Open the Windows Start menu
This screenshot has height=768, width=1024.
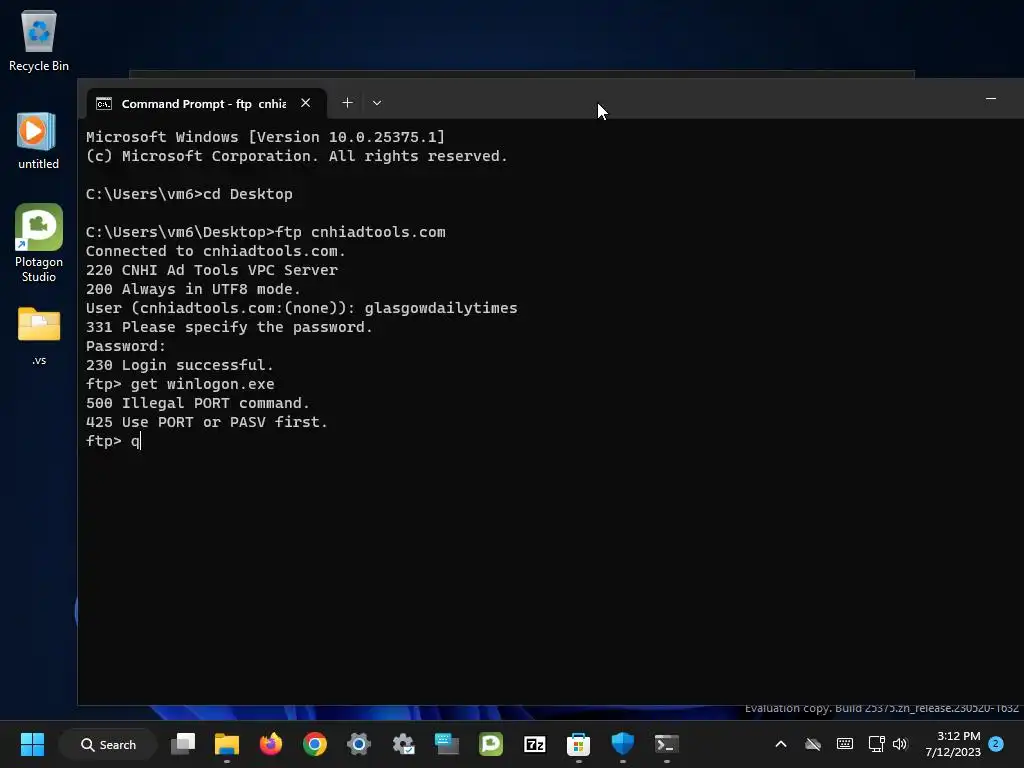pos(32,744)
